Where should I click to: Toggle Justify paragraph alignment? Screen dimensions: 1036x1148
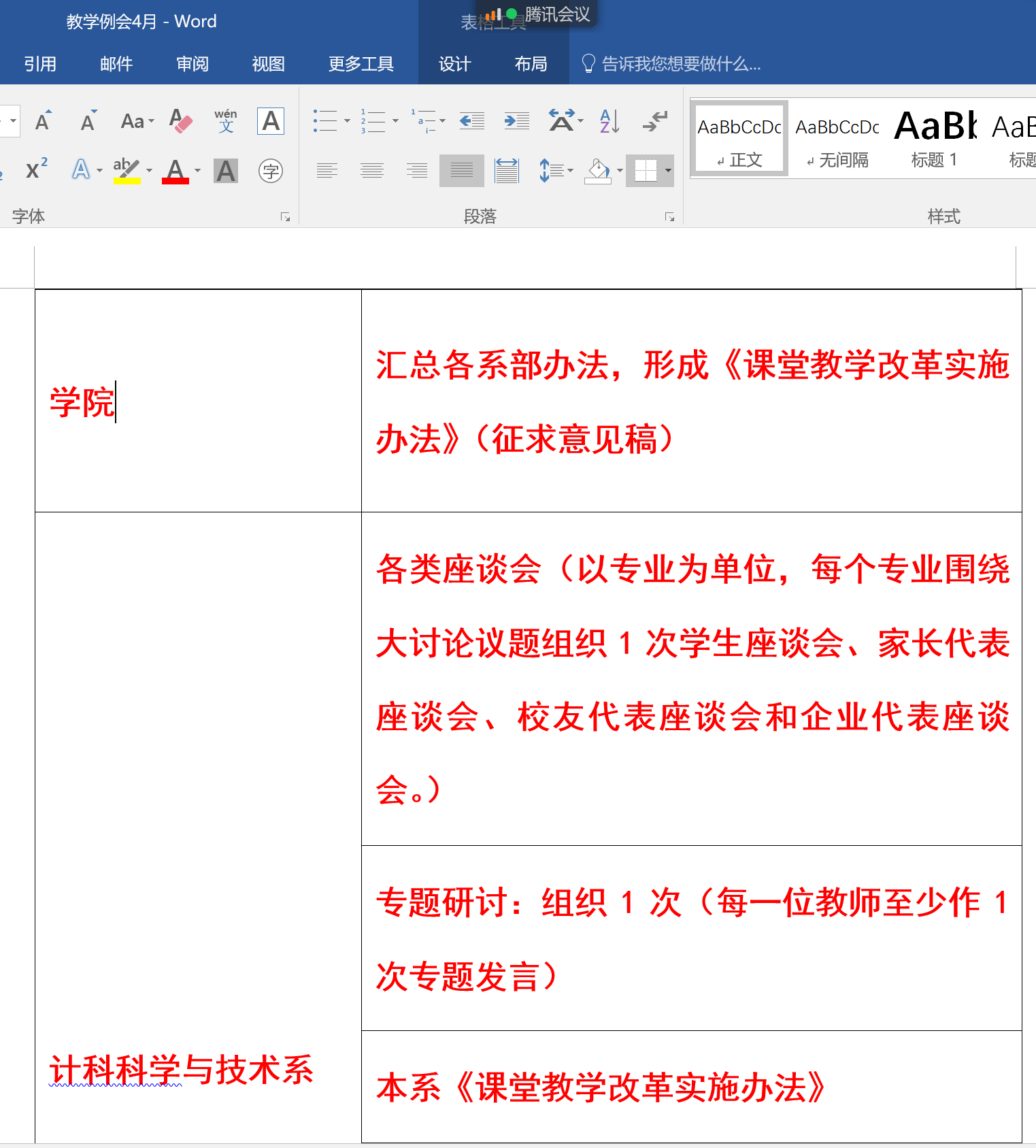point(462,171)
